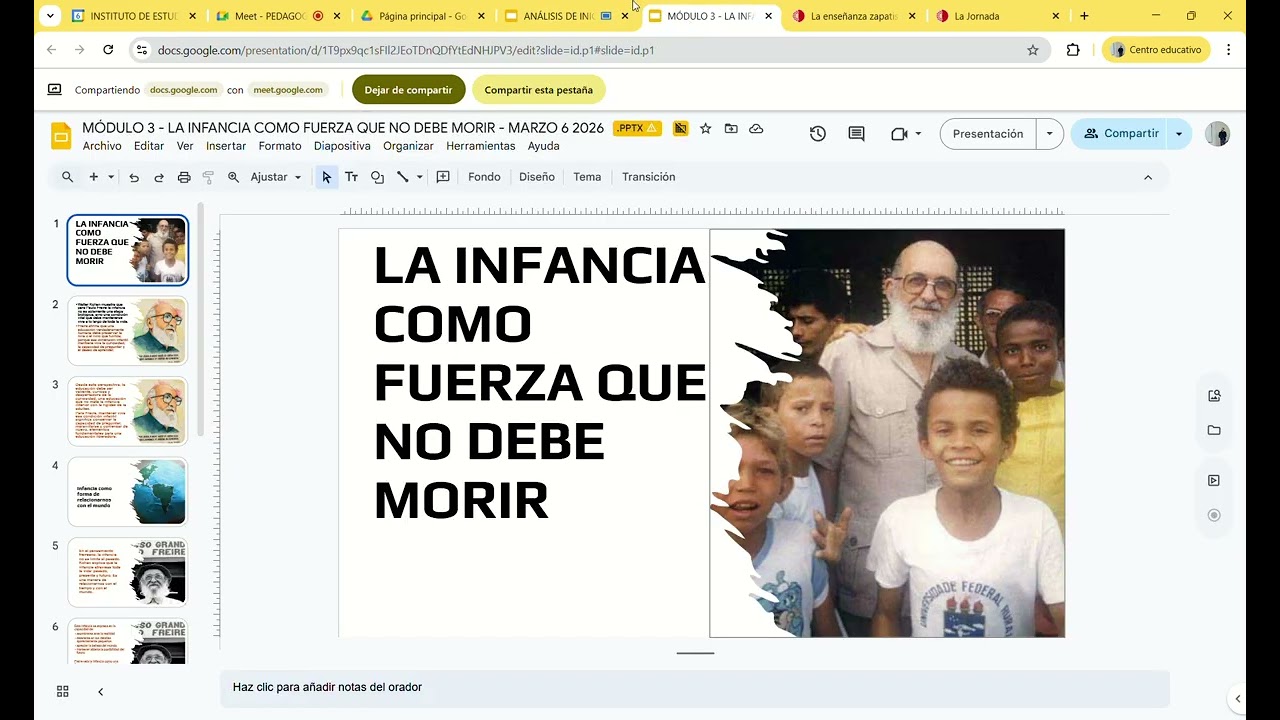
Task: Open new slide layout dropdown arrow
Action: click(x=111, y=177)
